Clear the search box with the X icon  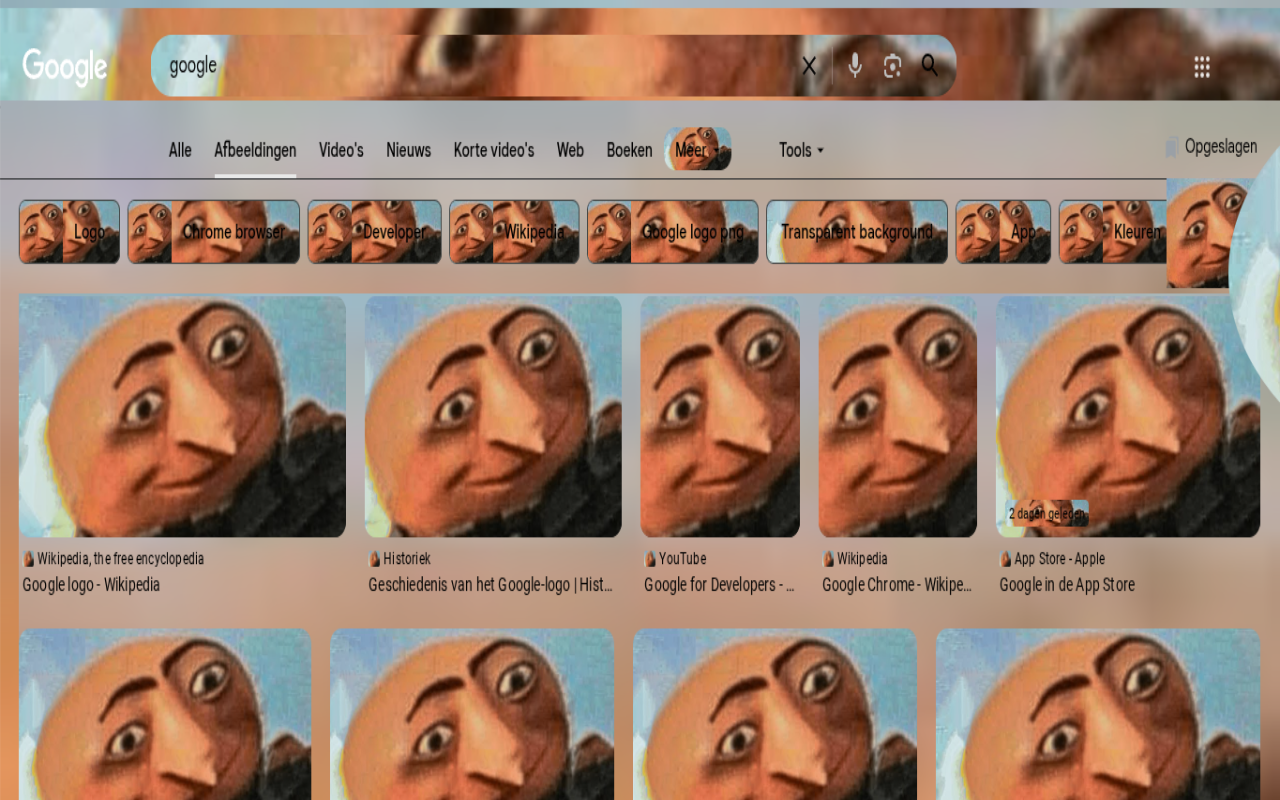point(809,66)
